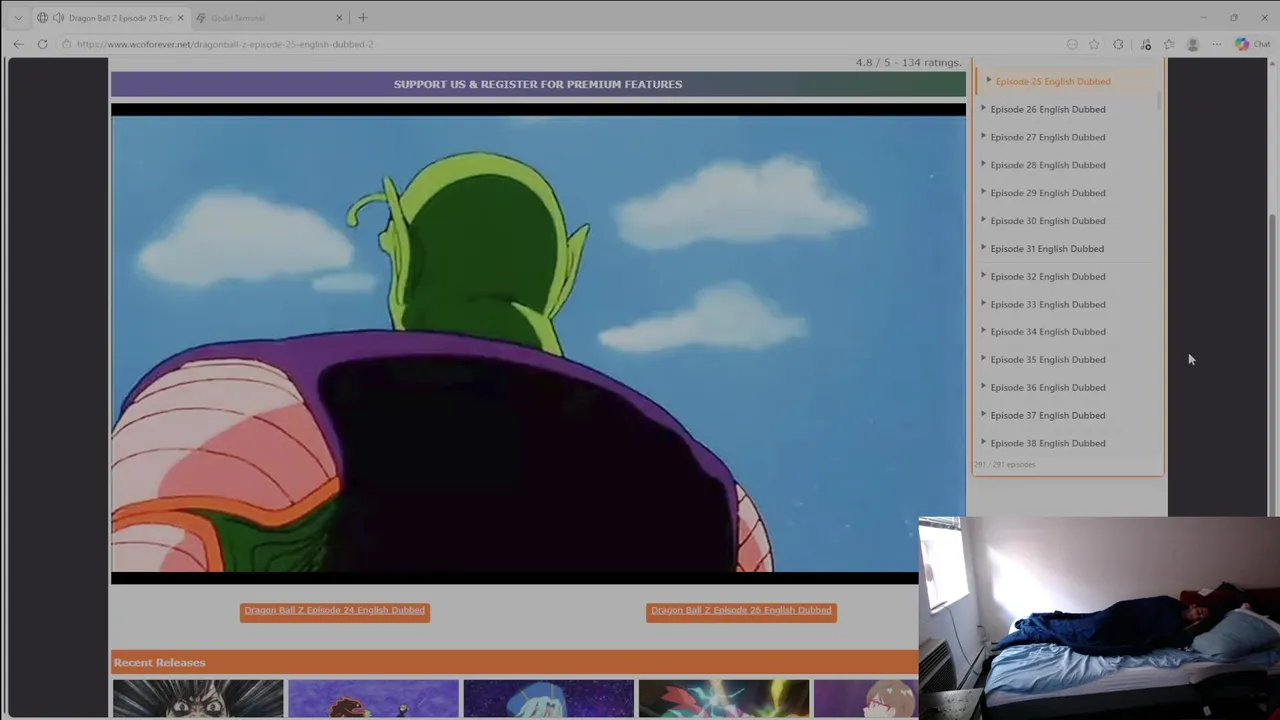Select Episode 25 English Dubbed in list
Viewport: 1280px width, 720px height.
(1053, 81)
